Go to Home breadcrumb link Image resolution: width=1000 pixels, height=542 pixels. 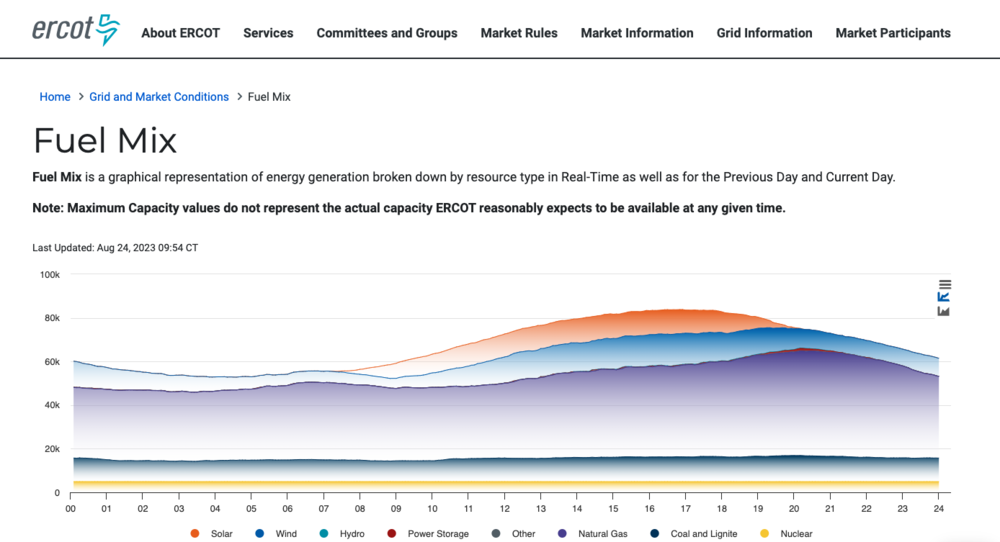55,97
